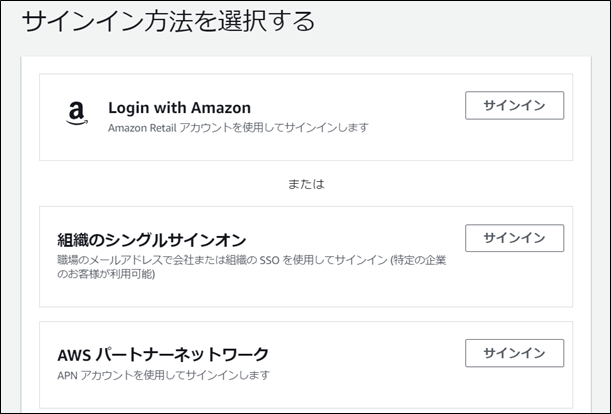Click the Amazon Retail アカウント description text
611x414 pixels.
tap(238, 127)
